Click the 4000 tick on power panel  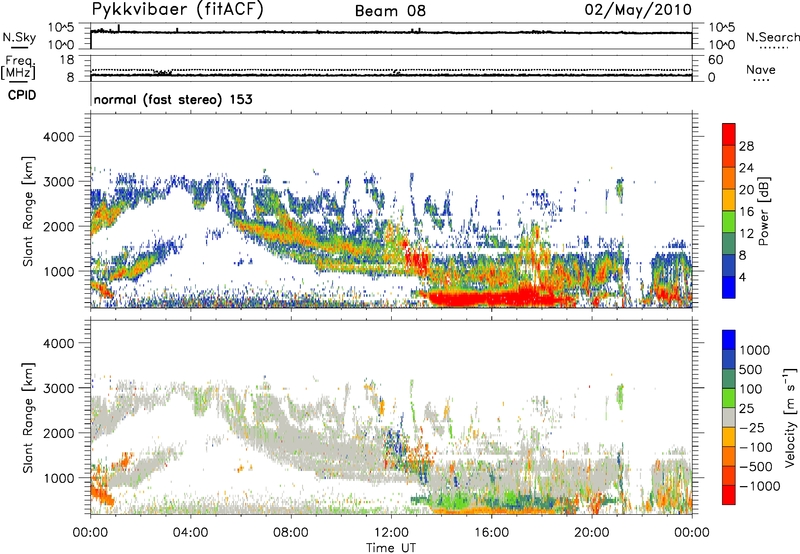pos(58,137)
